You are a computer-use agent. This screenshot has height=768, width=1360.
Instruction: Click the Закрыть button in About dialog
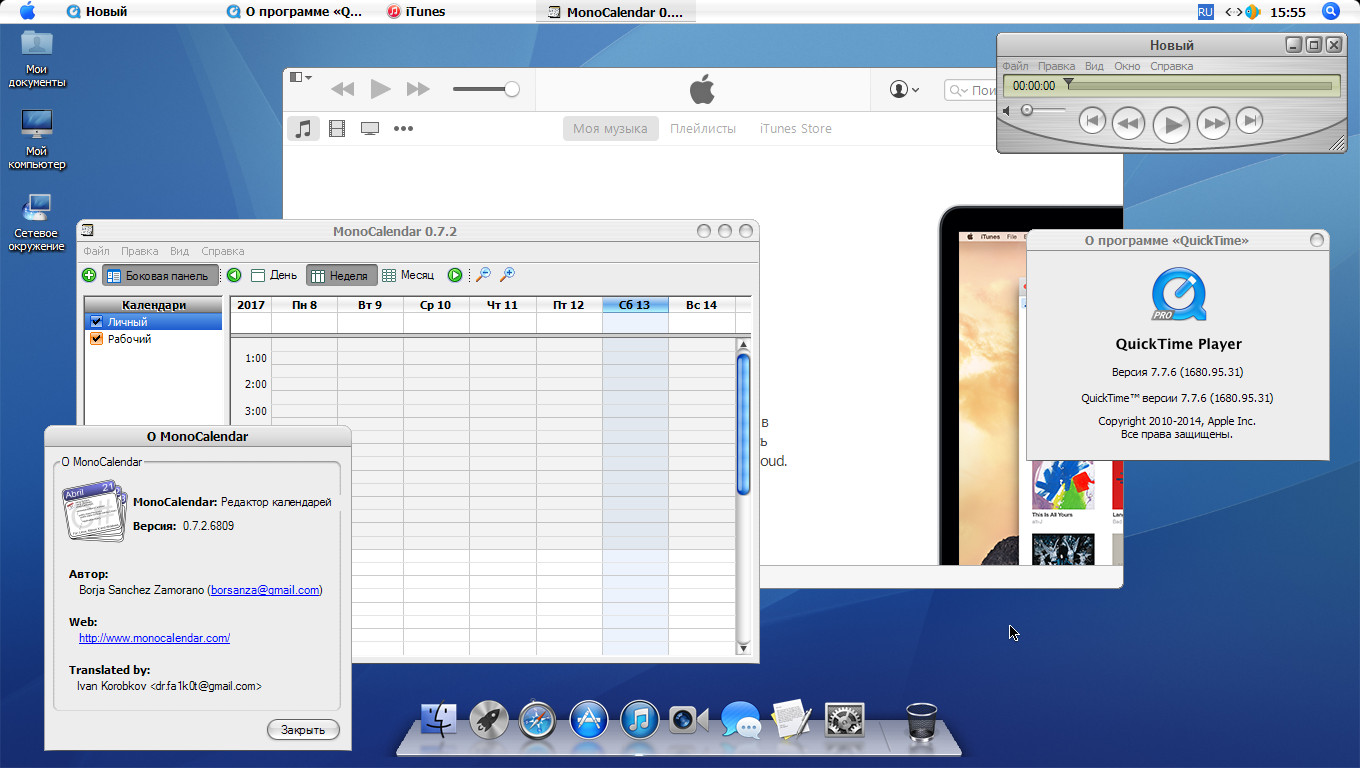click(x=303, y=730)
